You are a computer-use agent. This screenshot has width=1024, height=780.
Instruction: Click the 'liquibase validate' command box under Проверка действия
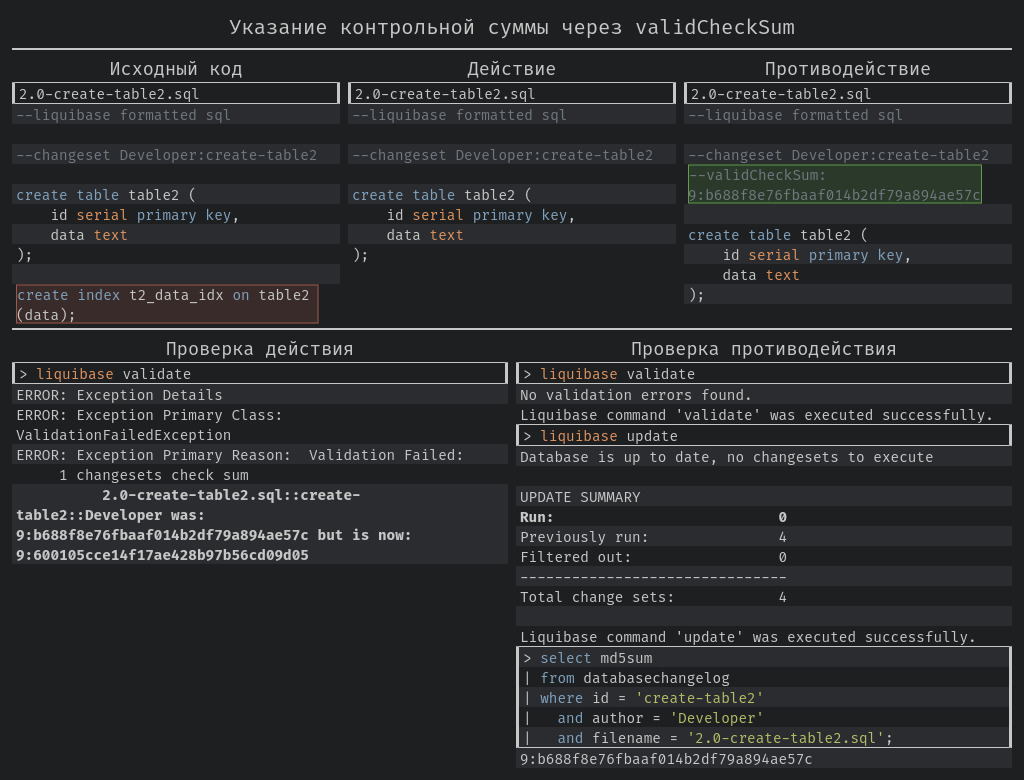260,374
